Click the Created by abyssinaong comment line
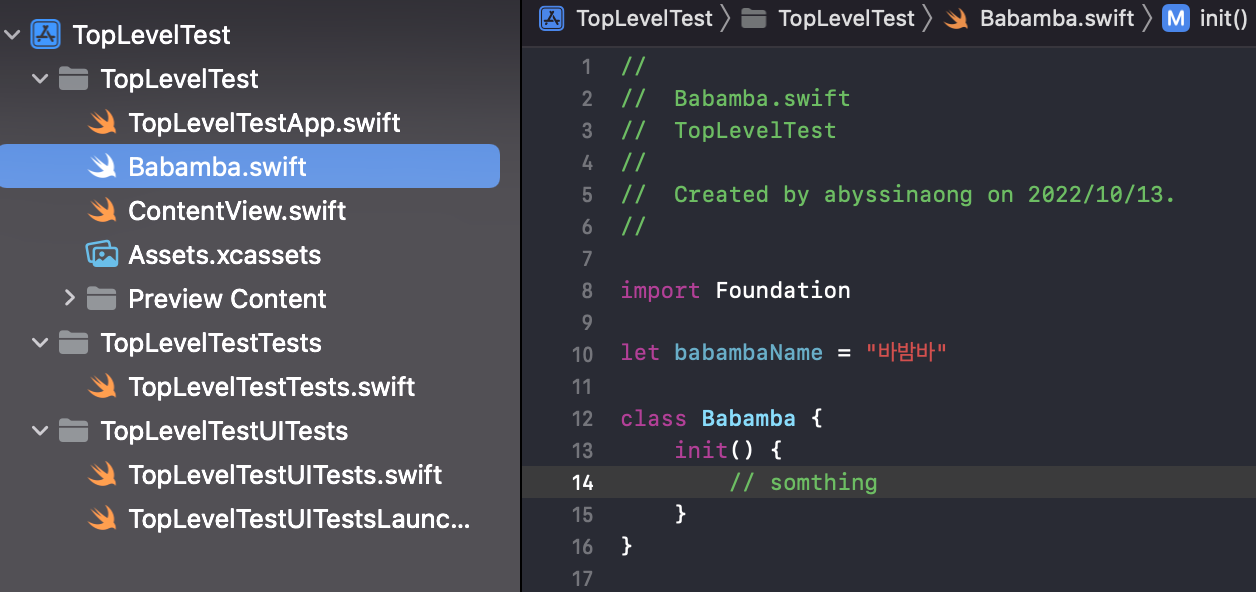This screenshot has width=1256, height=592. point(898,194)
